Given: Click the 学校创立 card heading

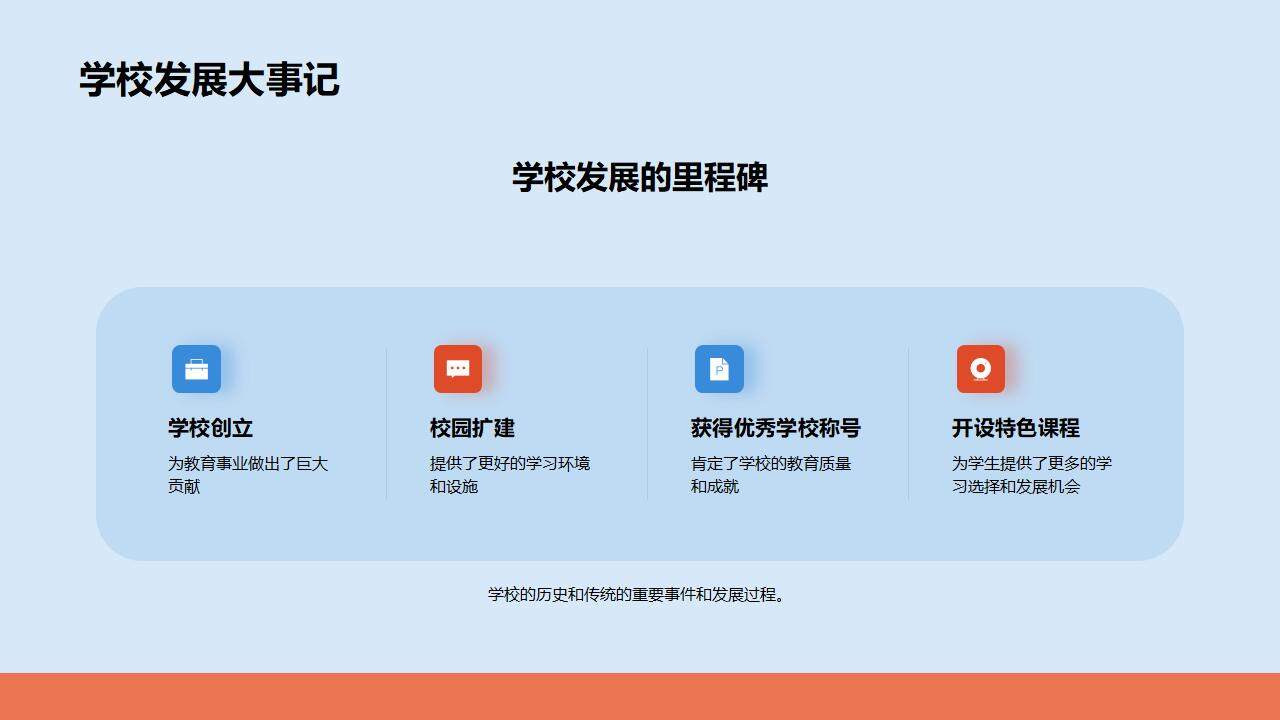Looking at the screenshot, I should (x=210, y=428).
